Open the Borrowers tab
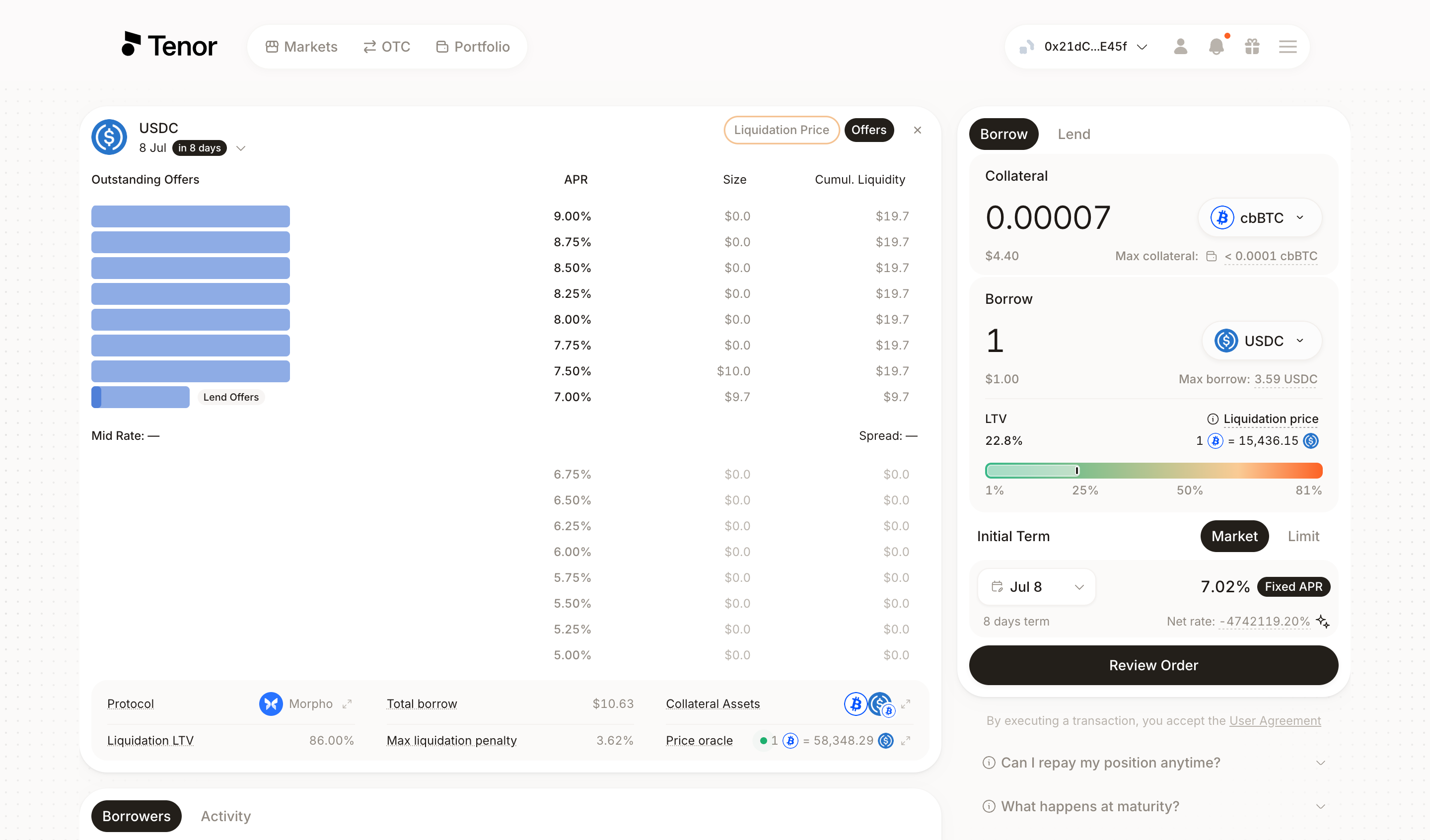Image resolution: width=1430 pixels, height=840 pixels. 136,816
